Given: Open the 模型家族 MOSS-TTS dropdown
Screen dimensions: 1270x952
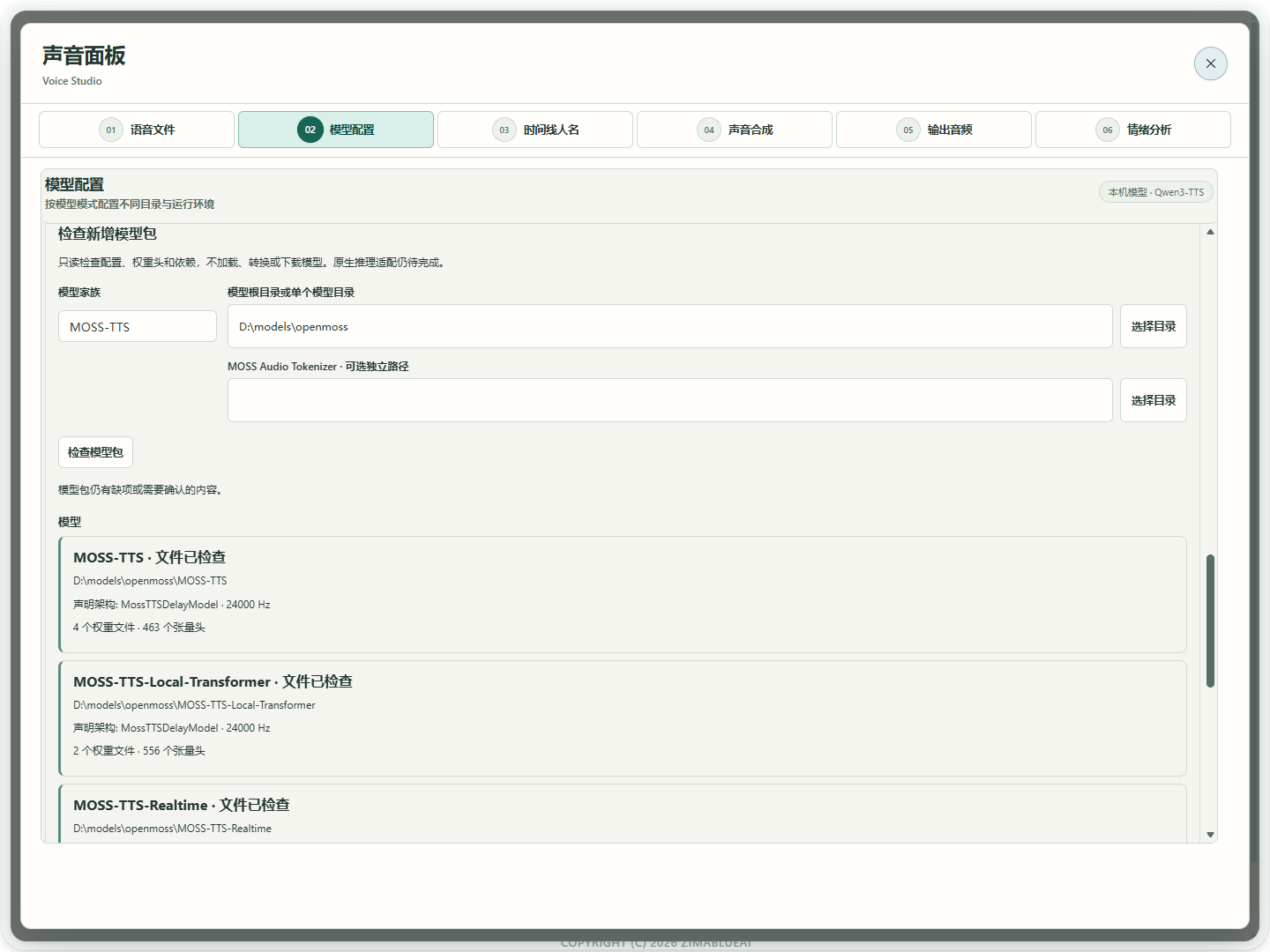Looking at the screenshot, I should click(138, 326).
